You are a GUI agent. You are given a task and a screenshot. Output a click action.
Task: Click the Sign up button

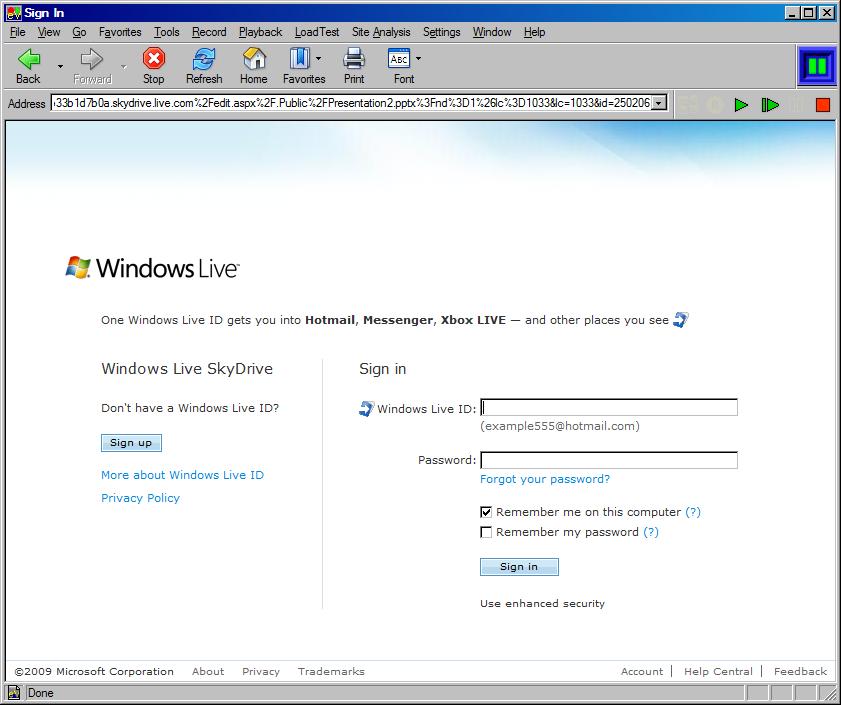(131, 443)
